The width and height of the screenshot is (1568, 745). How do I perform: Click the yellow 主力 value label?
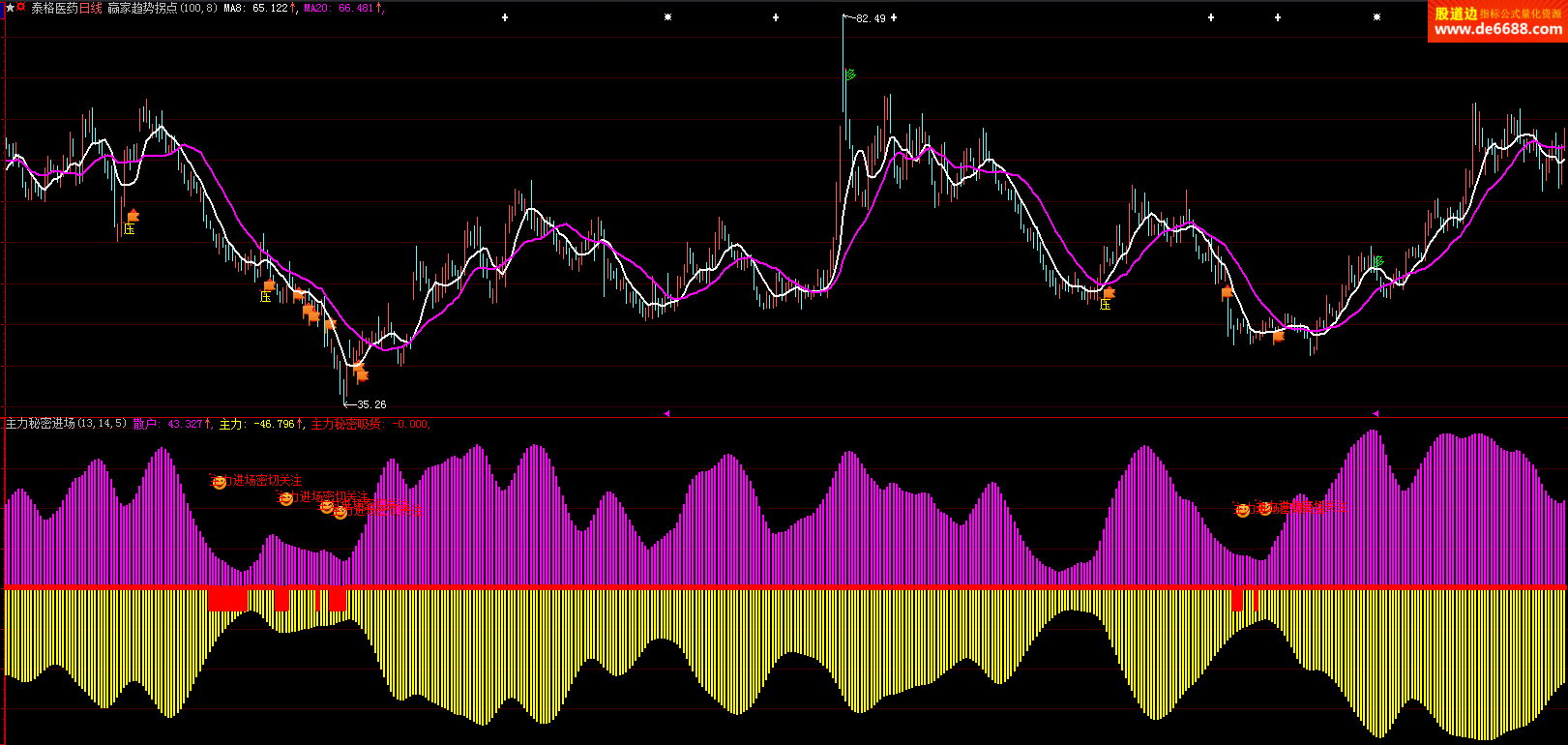[261, 424]
